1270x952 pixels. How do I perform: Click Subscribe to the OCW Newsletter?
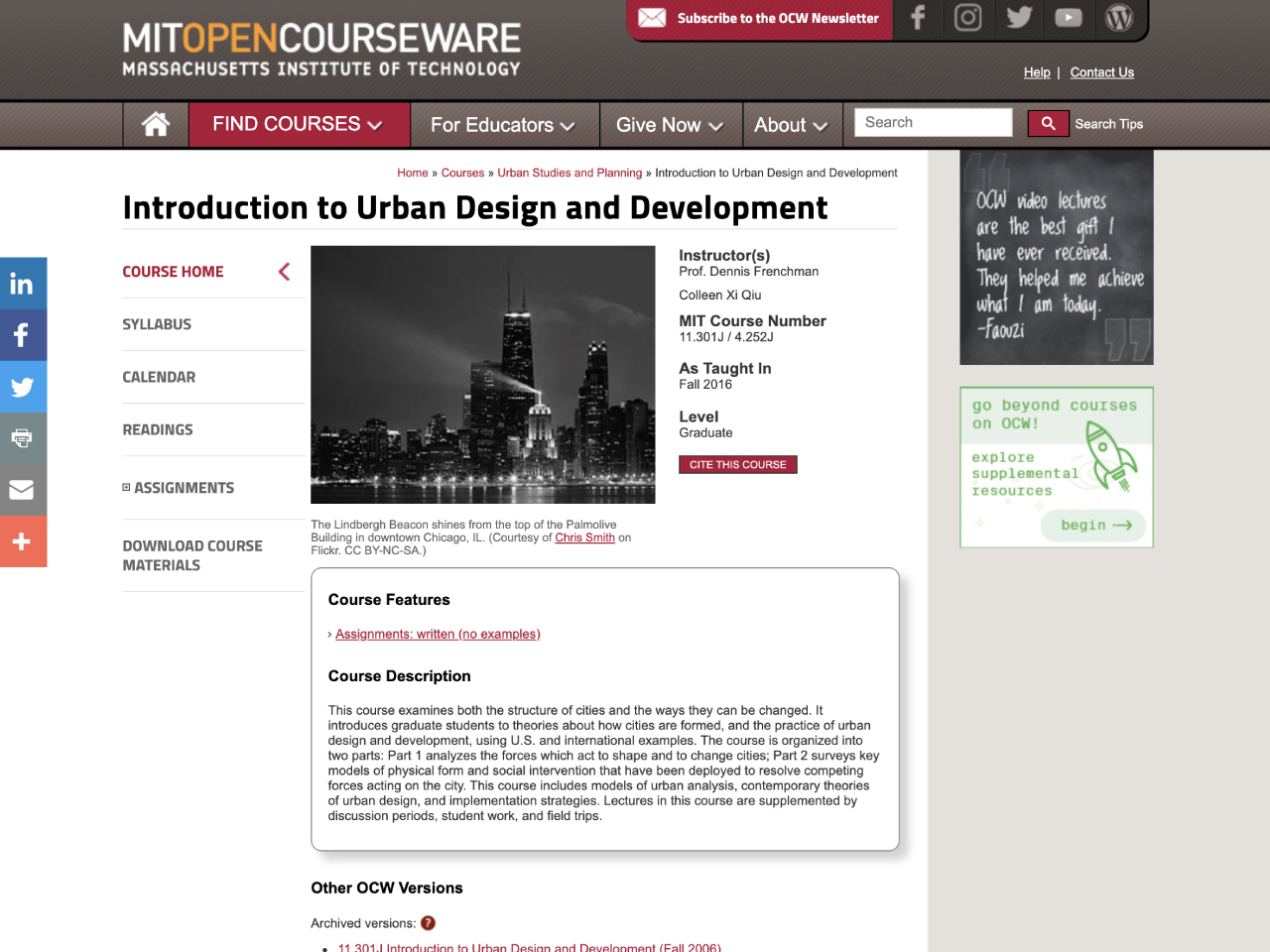[x=778, y=18]
